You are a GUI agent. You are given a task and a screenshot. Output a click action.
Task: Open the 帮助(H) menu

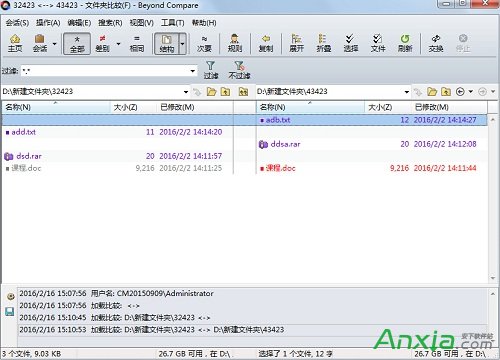(204, 23)
